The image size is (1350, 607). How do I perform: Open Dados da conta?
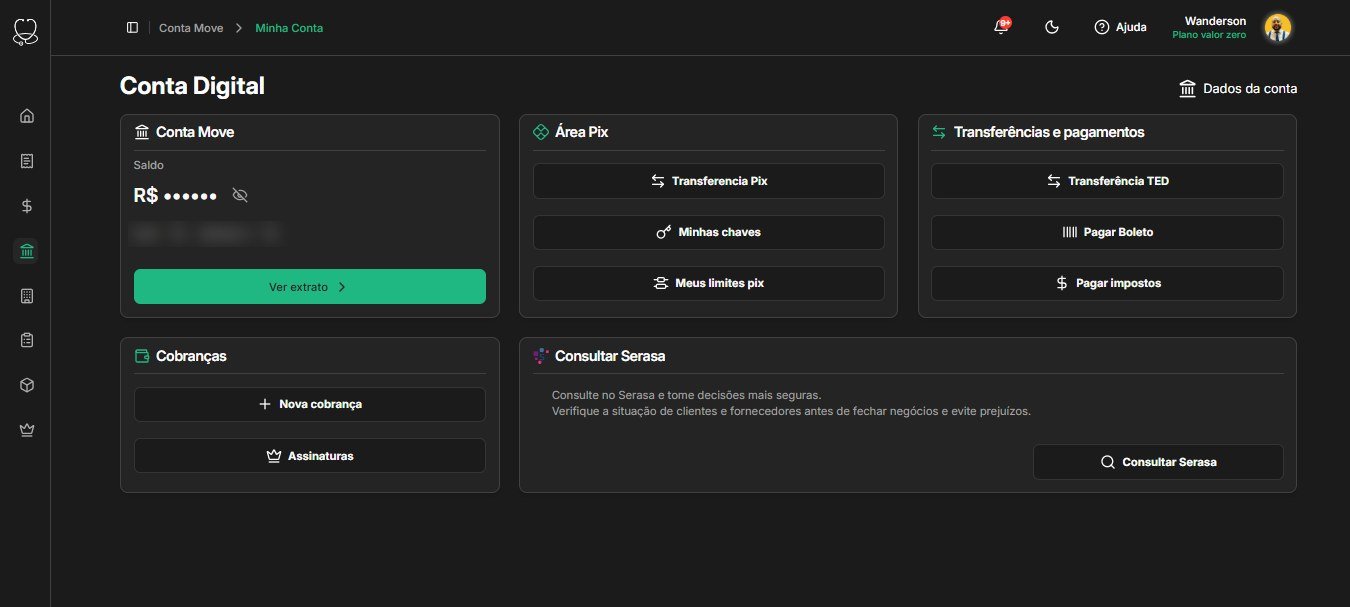pos(1238,89)
